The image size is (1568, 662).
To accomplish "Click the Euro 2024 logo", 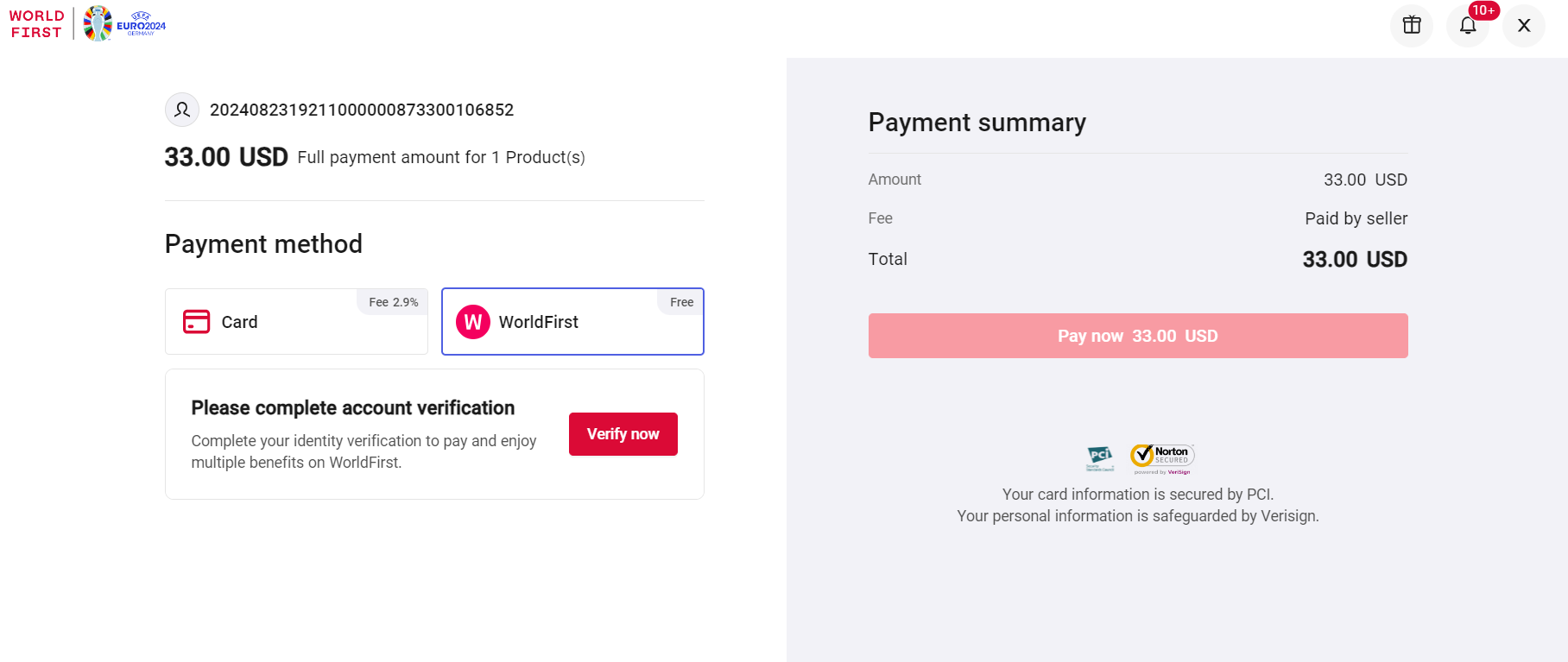I will click(x=125, y=23).
